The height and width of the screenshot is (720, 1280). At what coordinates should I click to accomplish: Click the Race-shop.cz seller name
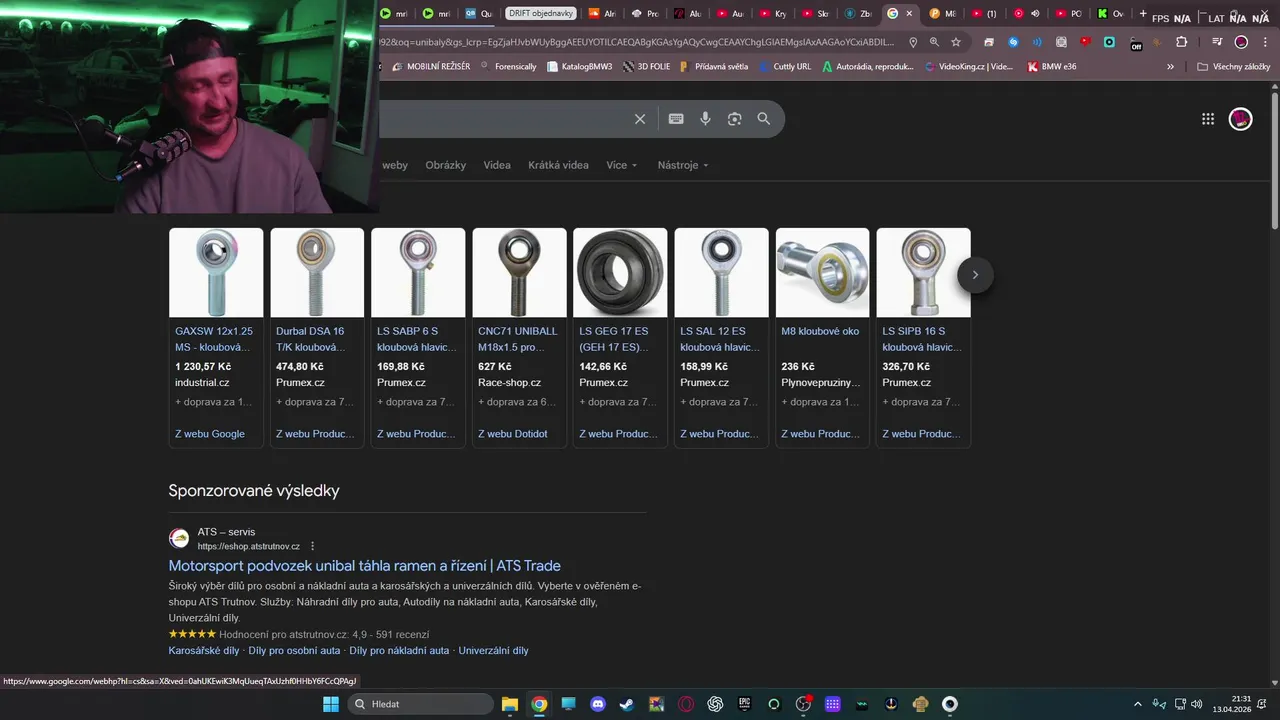point(509,383)
